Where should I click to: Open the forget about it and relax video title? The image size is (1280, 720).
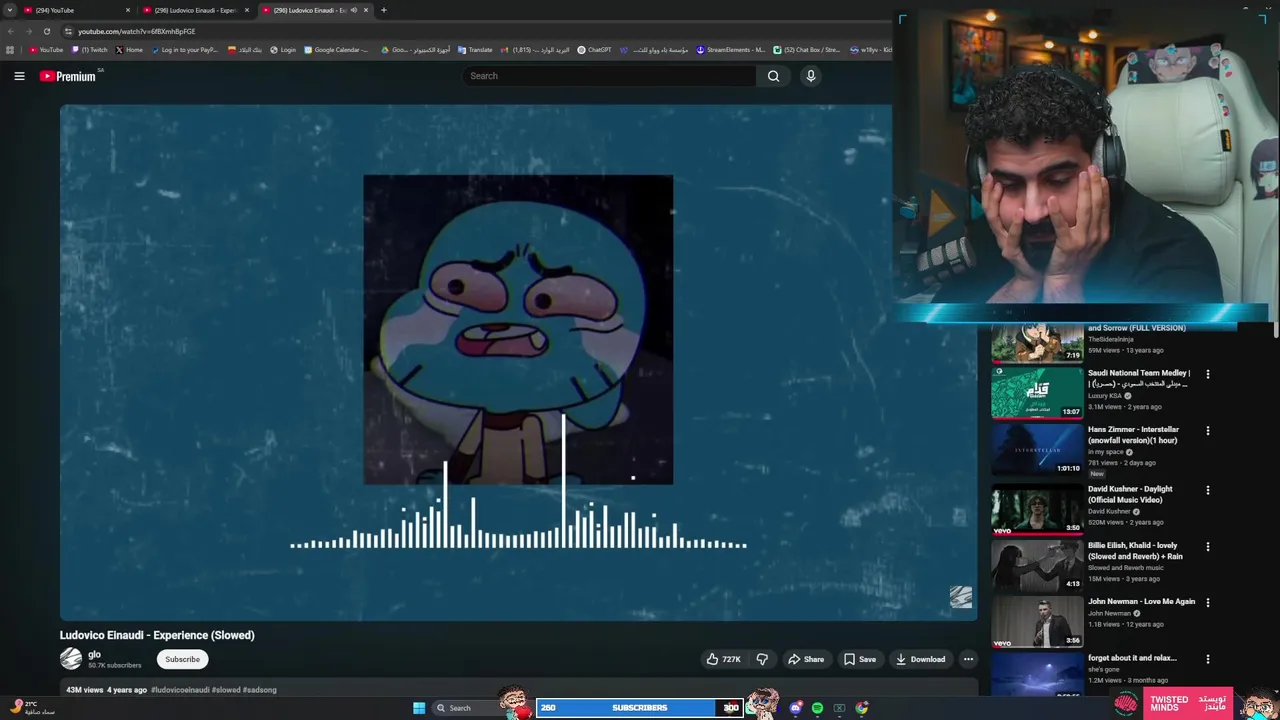pyautogui.click(x=1132, y=658)
